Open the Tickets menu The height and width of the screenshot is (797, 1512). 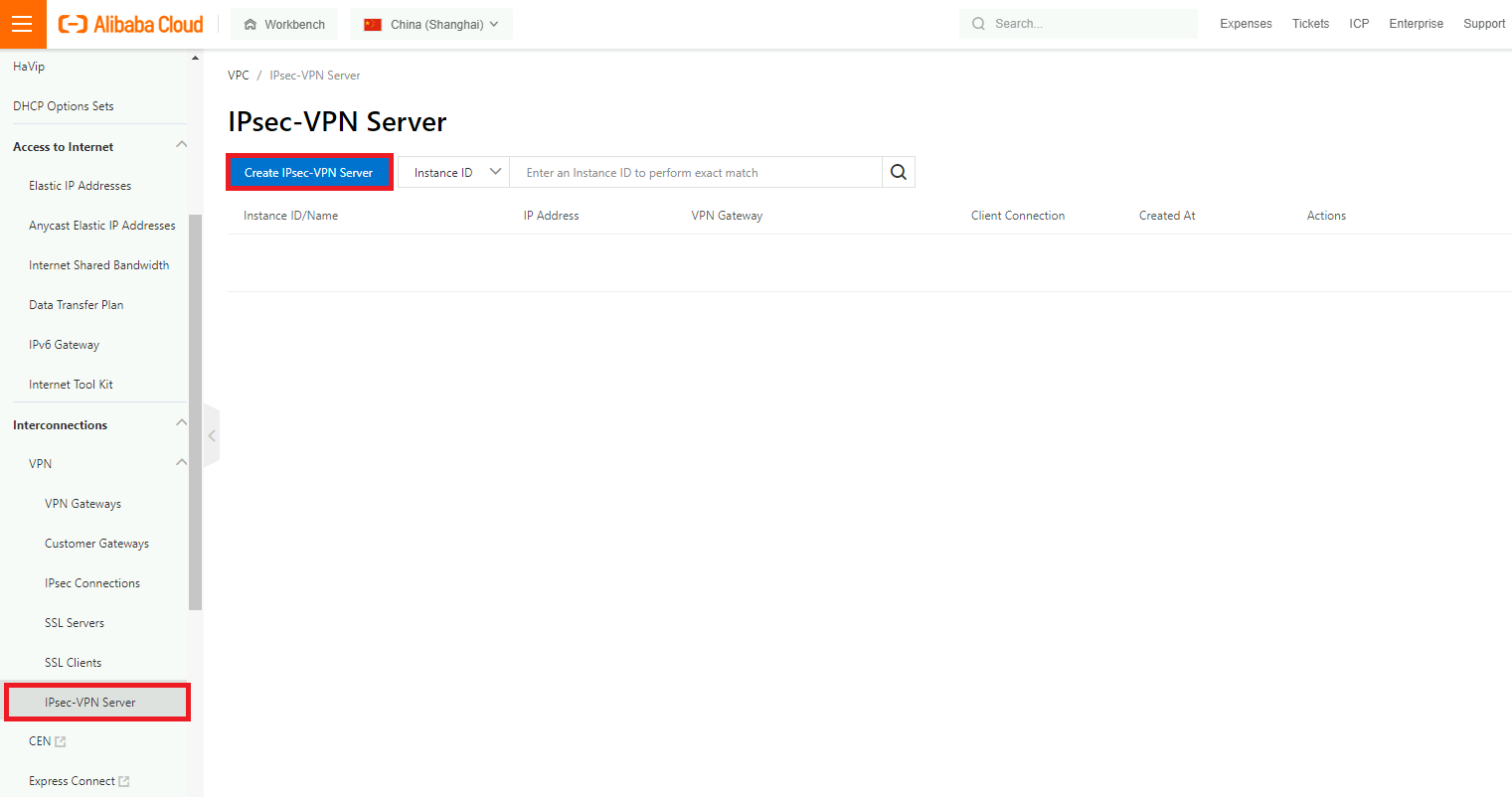coord(1310,24)
